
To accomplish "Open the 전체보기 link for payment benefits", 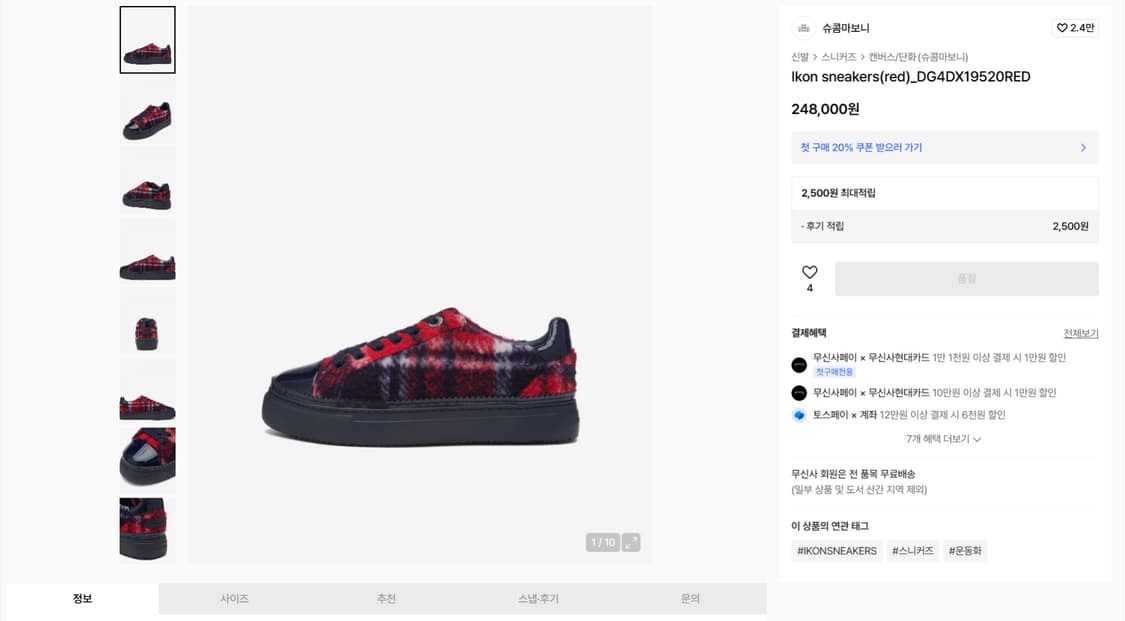I will (x=1081, y=333).
